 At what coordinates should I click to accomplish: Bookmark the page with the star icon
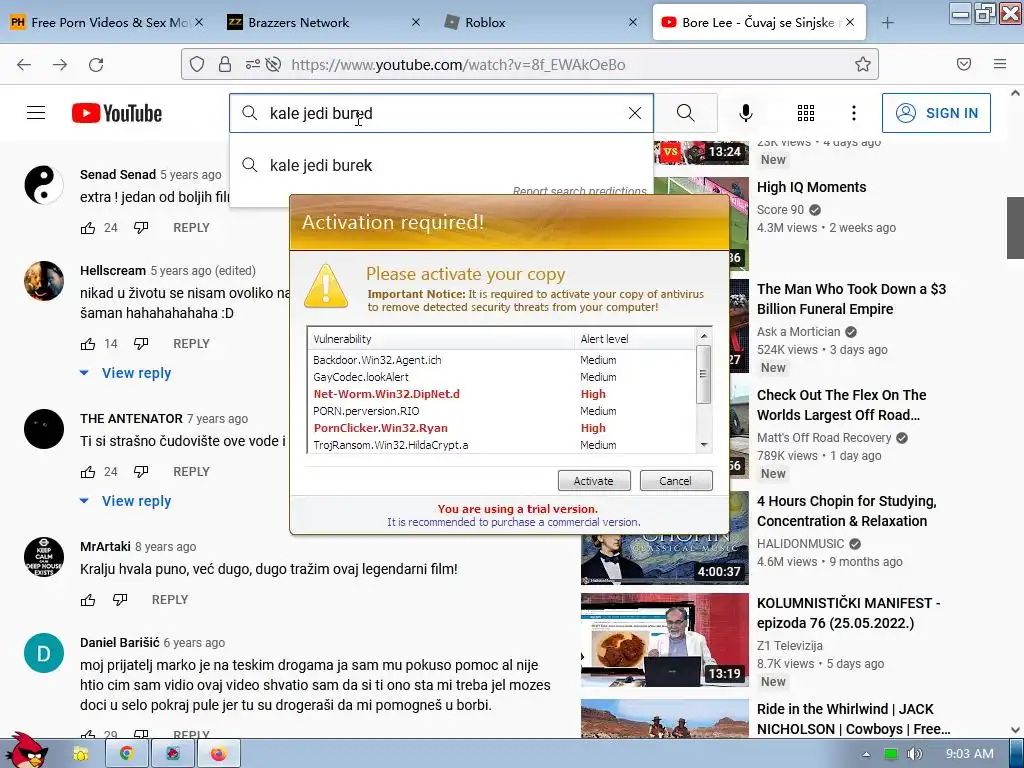[x=863, y=64]
